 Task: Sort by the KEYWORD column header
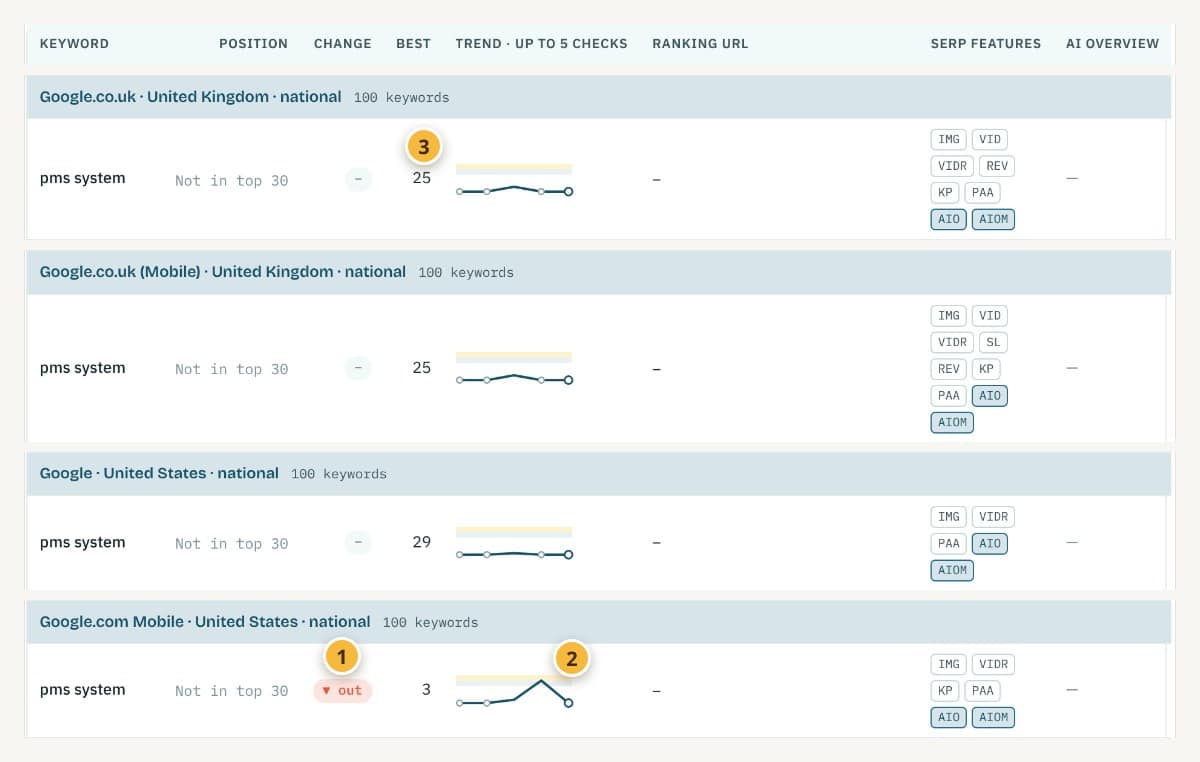tap(74, 44)
